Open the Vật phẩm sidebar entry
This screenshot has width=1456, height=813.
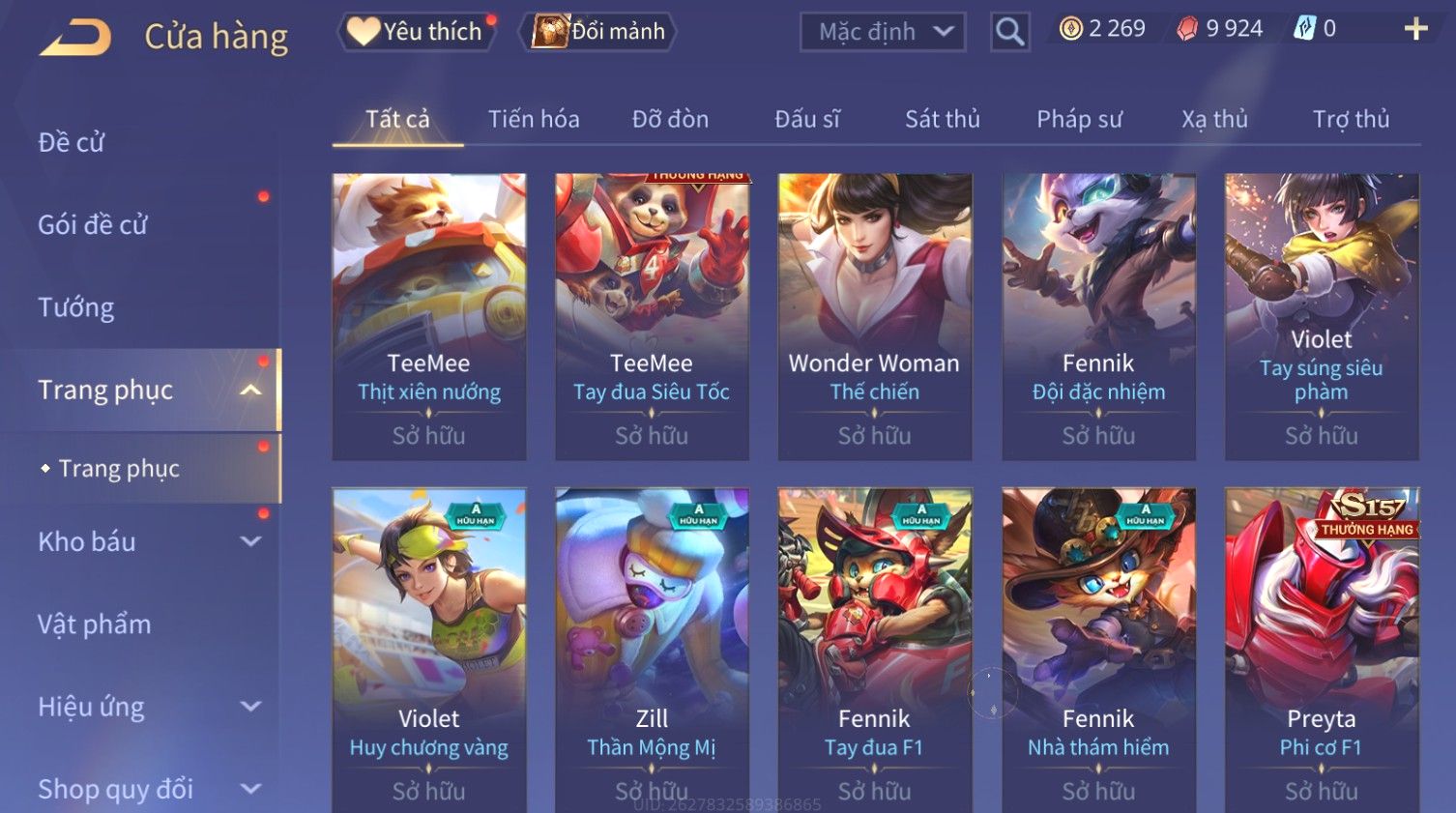pos(95,624)
